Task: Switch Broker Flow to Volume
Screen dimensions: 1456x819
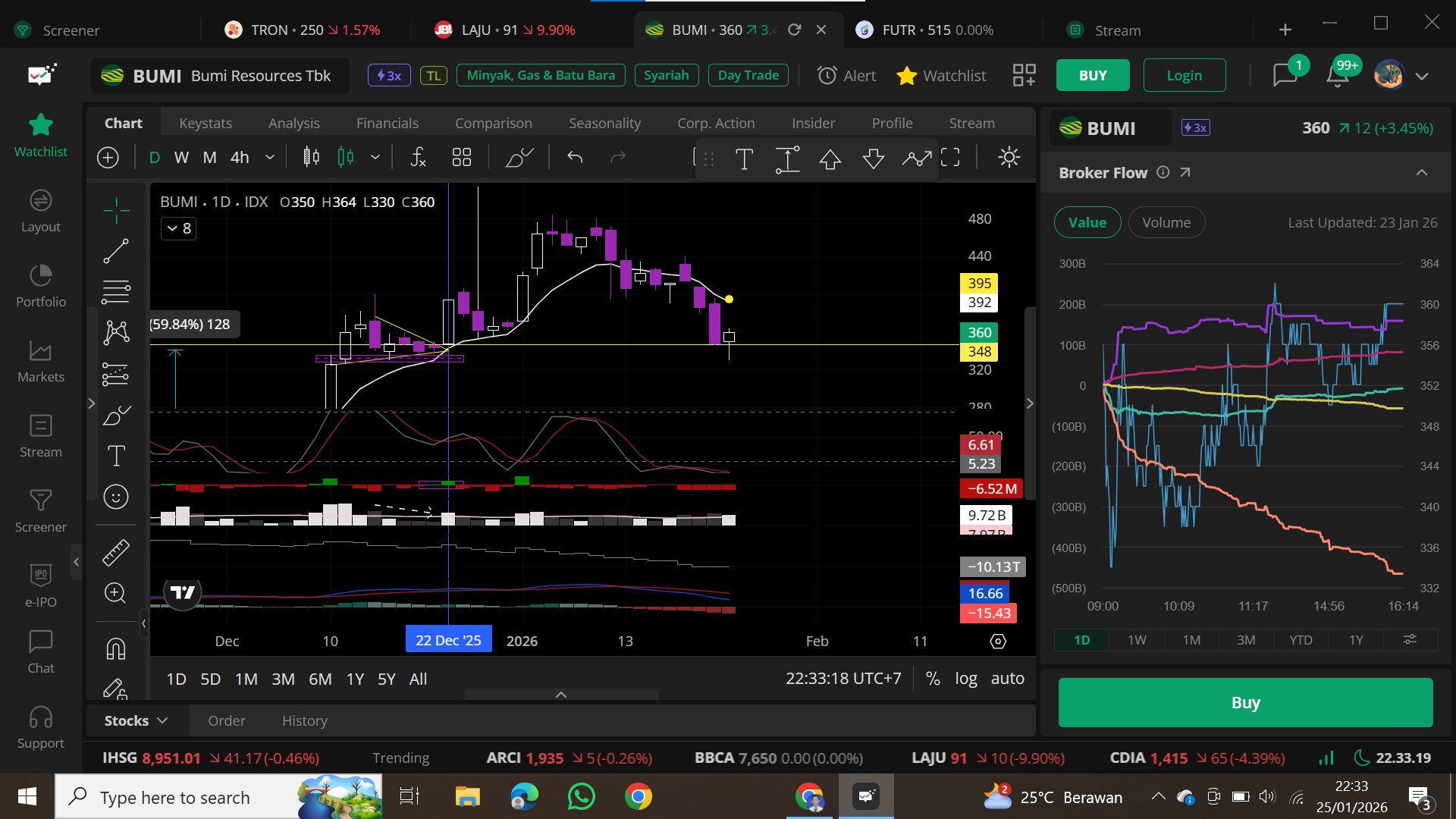Action: pos(1166,222)
